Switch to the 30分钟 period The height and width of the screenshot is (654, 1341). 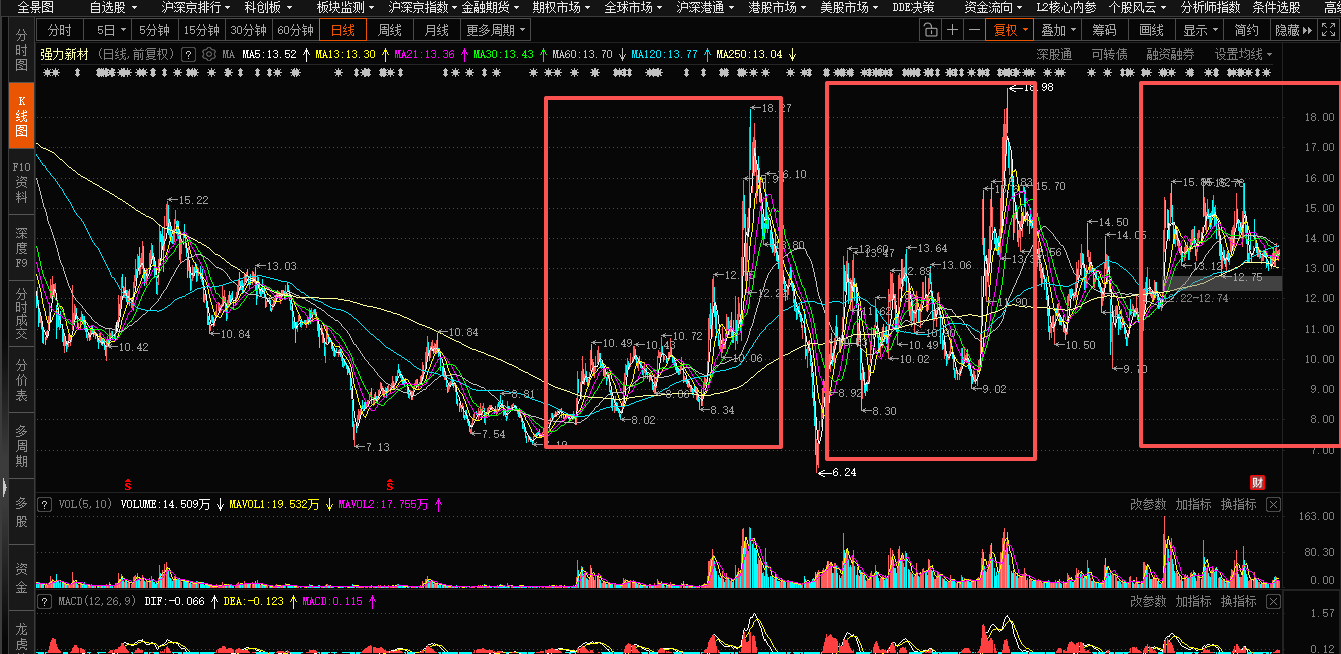[x=249, y=30]
